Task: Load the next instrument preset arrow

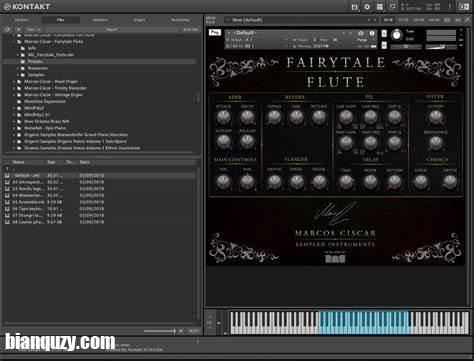Action: pos(350,33)
